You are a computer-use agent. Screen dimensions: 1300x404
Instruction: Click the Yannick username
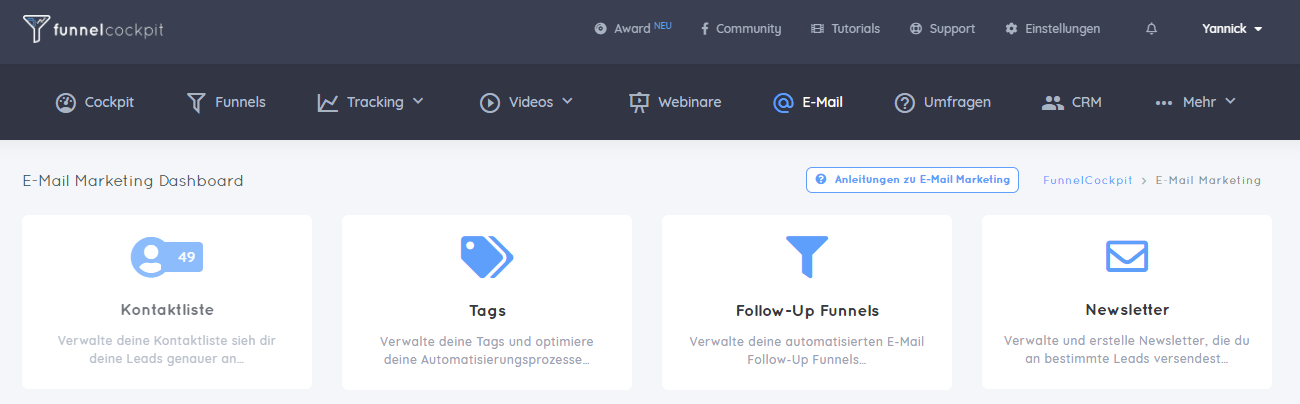pos(1224,29)
